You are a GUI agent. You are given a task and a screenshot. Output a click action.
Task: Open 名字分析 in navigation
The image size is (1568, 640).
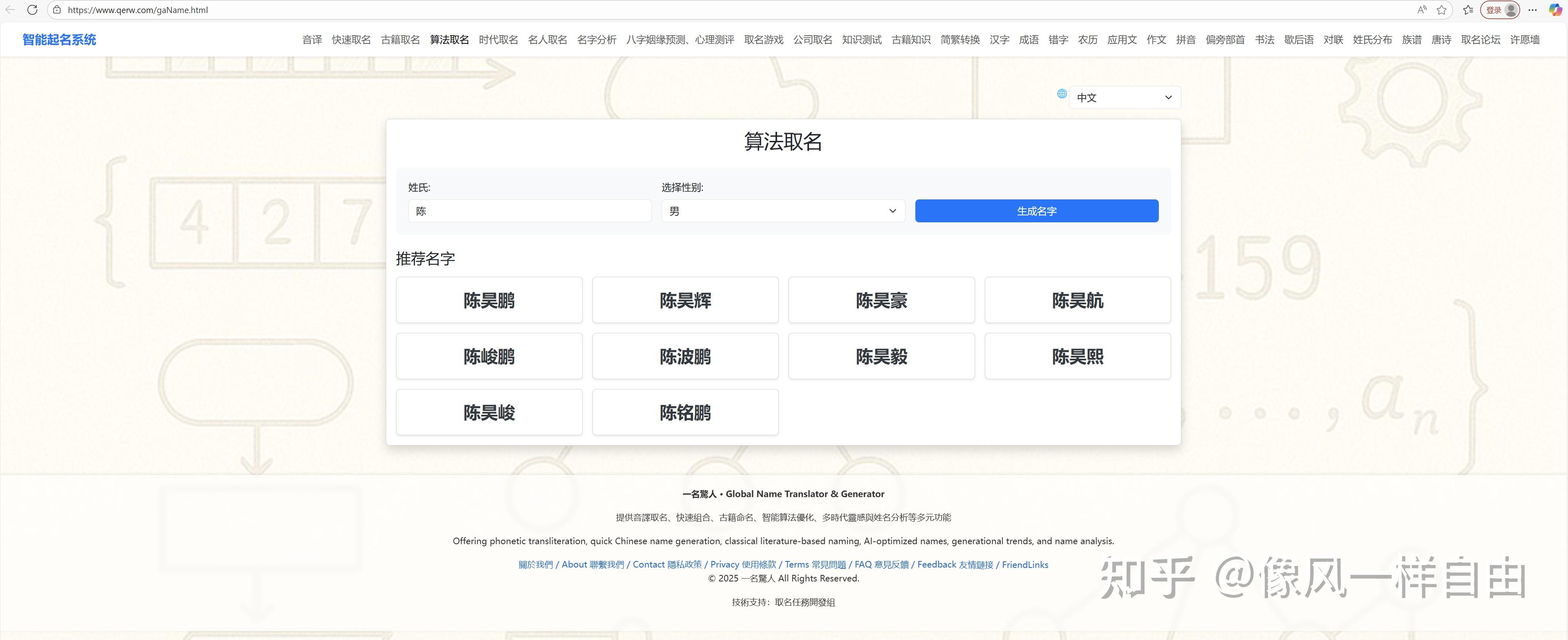tap(597, 40)
